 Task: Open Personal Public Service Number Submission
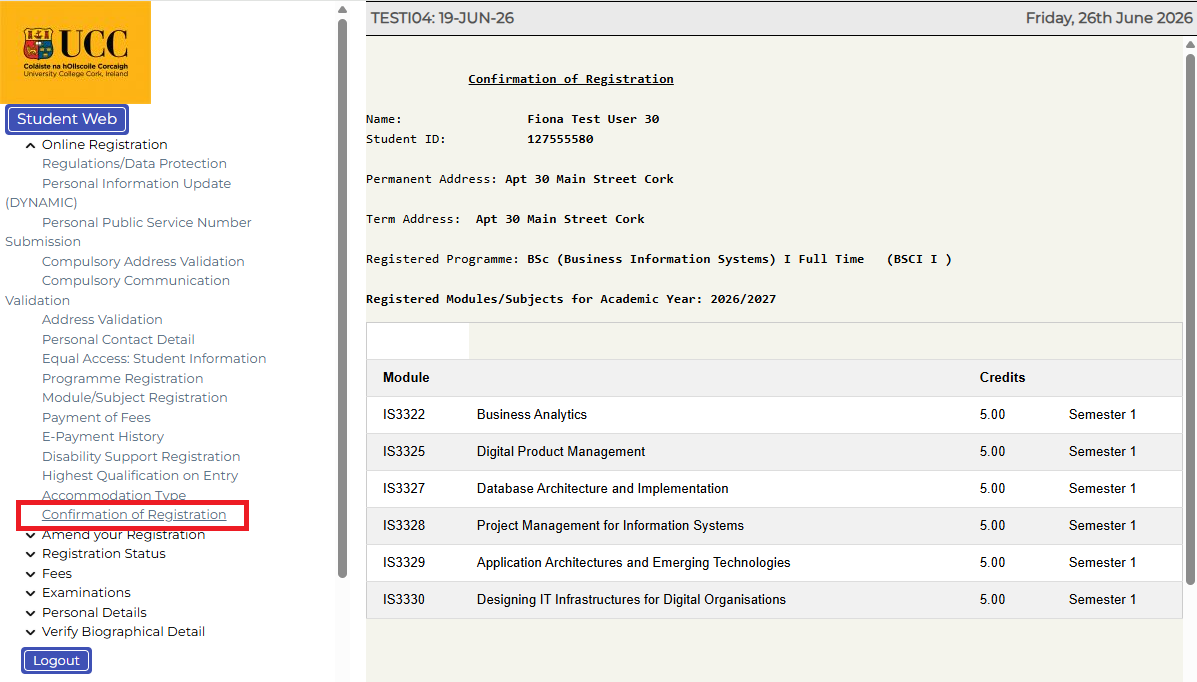point(147,222)
